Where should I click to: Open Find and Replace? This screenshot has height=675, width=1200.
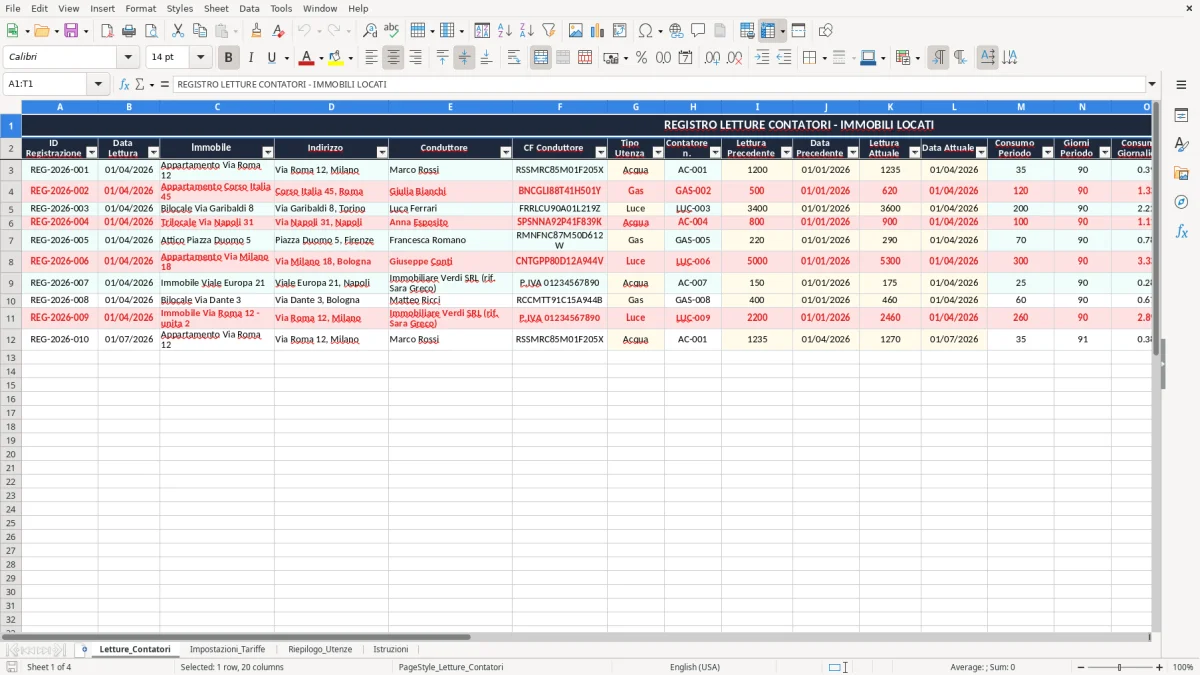click(370, 31)
